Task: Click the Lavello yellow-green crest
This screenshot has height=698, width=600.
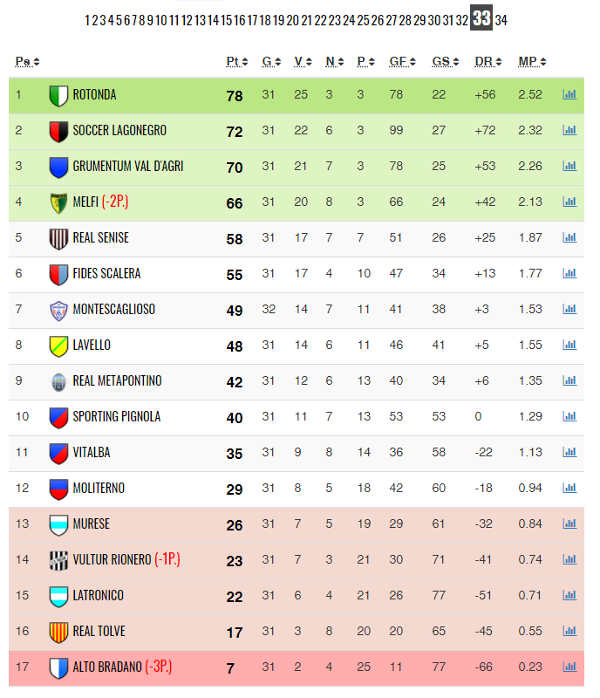Action: point(58,346)
